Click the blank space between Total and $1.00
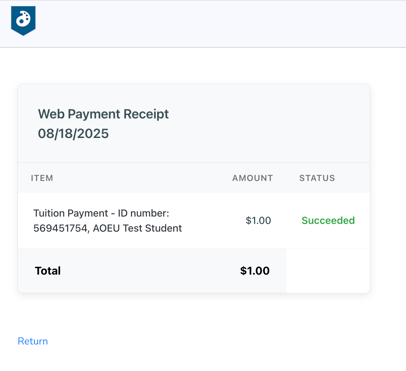The height and width of the screenshot is (371, 406). tap(150, 271)
